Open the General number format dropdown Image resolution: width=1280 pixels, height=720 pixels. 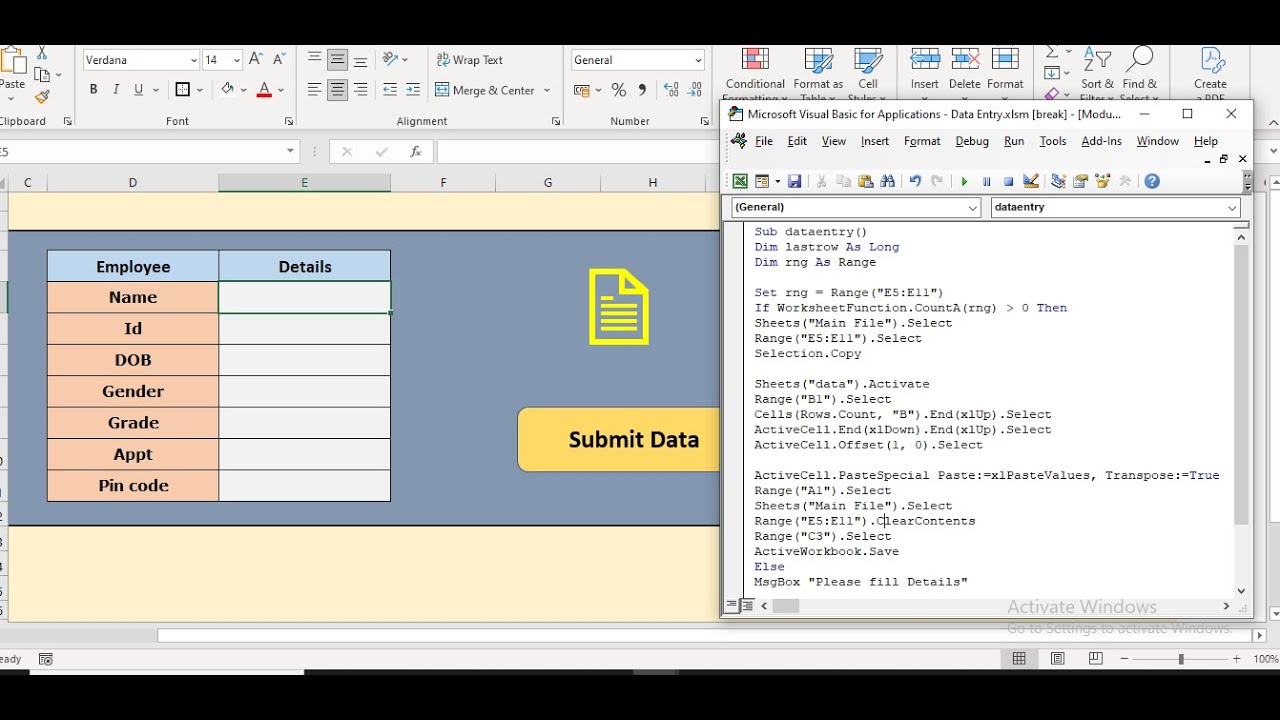pyautogui.click(x=698, y=61)
